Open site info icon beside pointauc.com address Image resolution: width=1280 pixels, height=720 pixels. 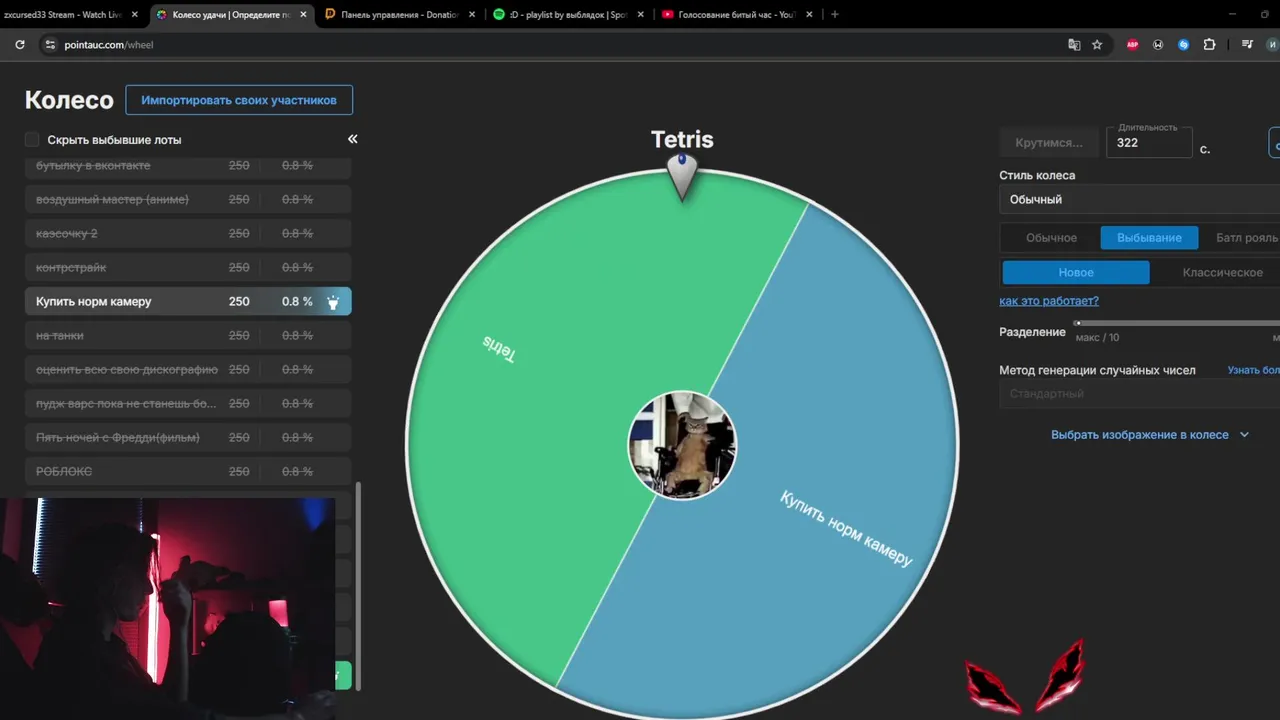pos(50,44)
